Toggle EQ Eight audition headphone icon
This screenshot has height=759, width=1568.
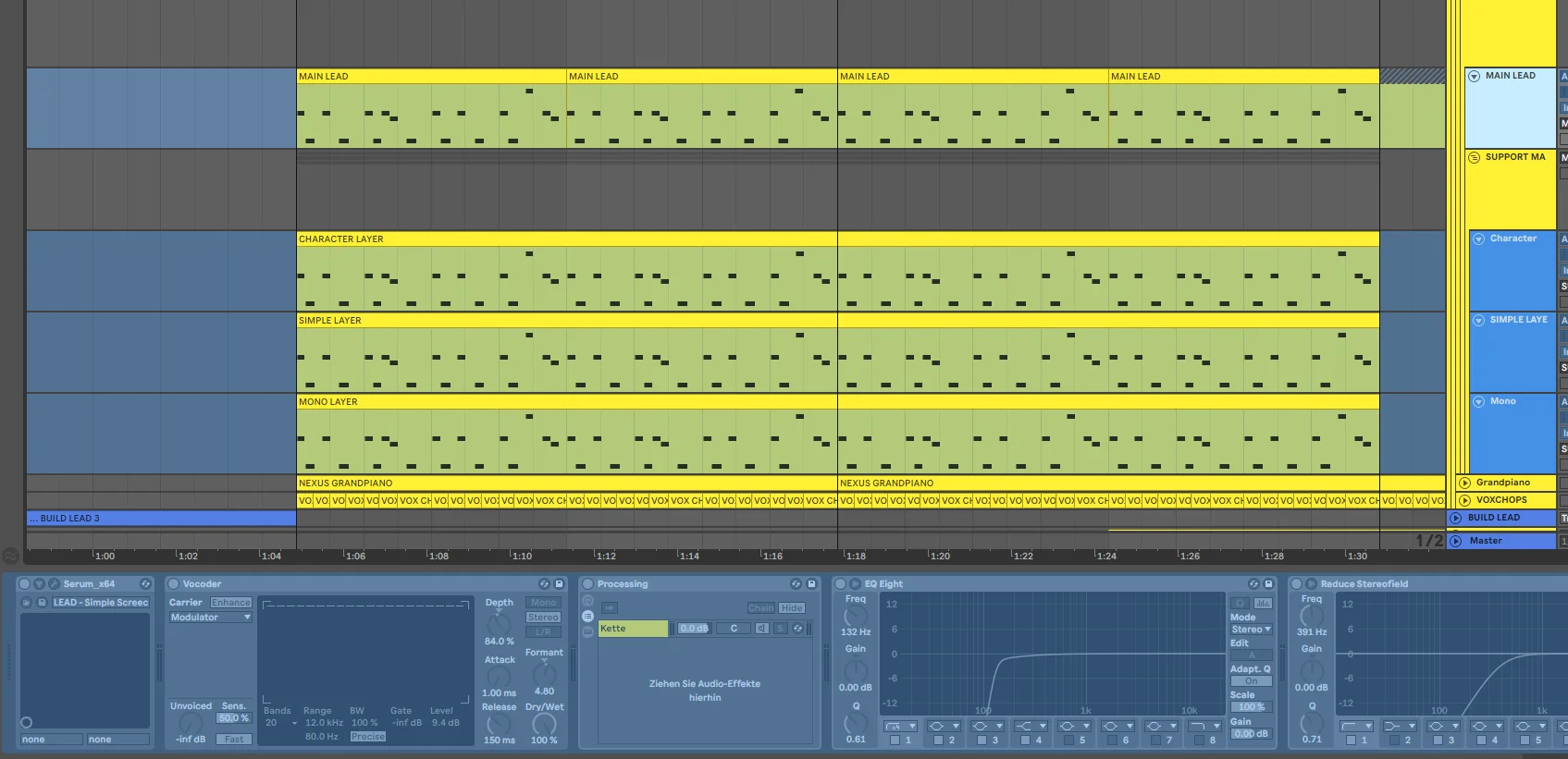click(x=1241, y=604)
